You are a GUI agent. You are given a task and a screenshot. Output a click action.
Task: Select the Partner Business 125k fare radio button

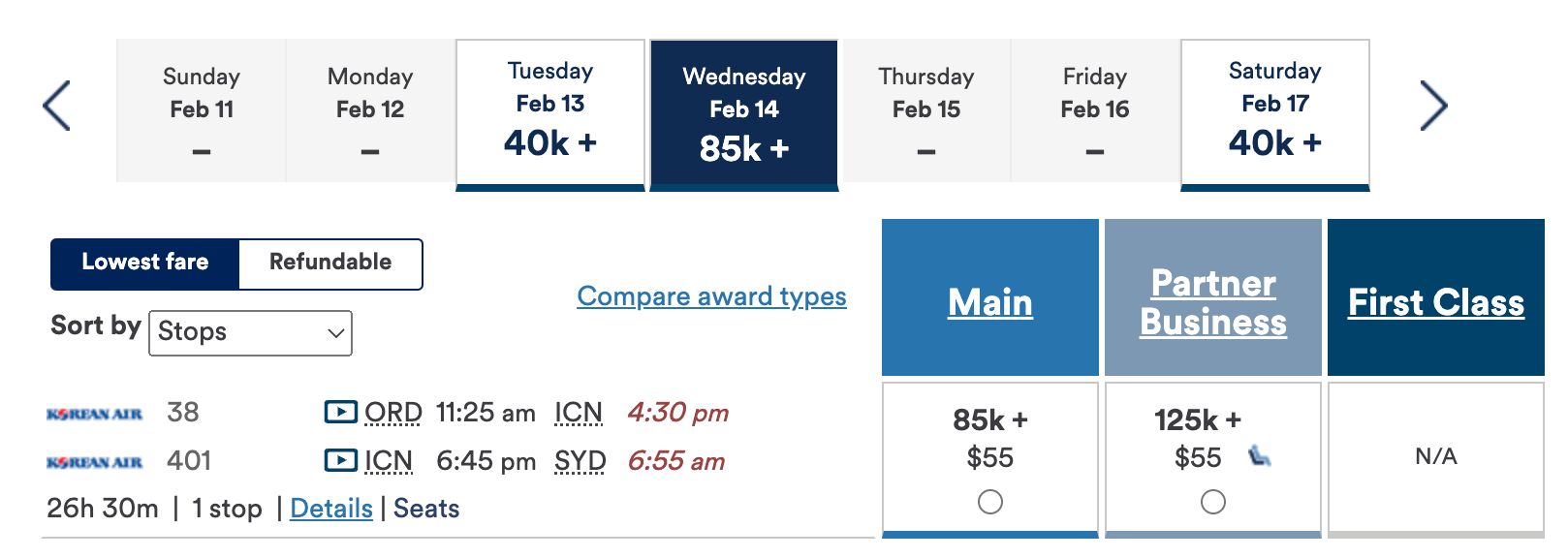click(1213, 502)
